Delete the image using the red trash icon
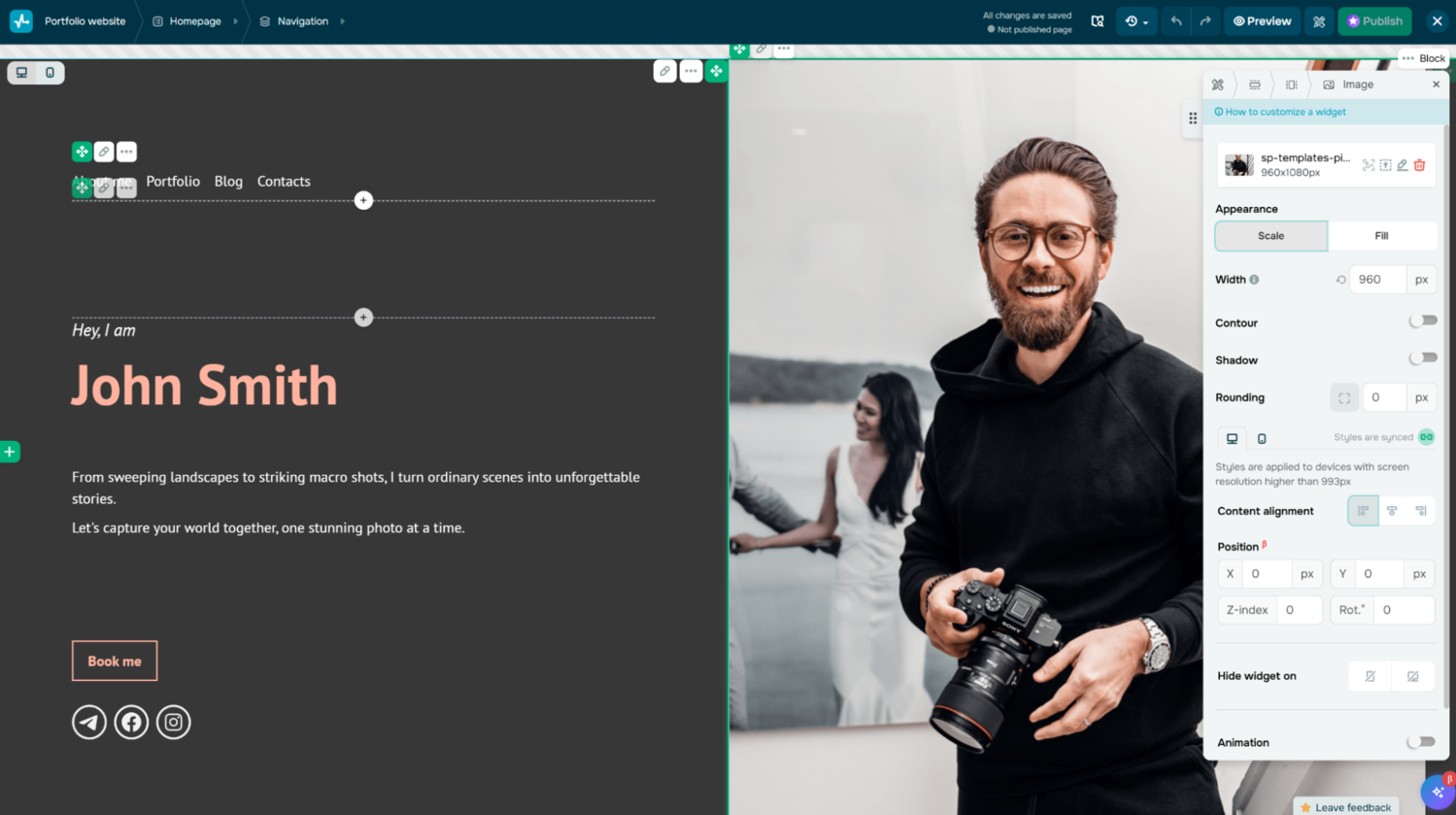 (1420, 165)
